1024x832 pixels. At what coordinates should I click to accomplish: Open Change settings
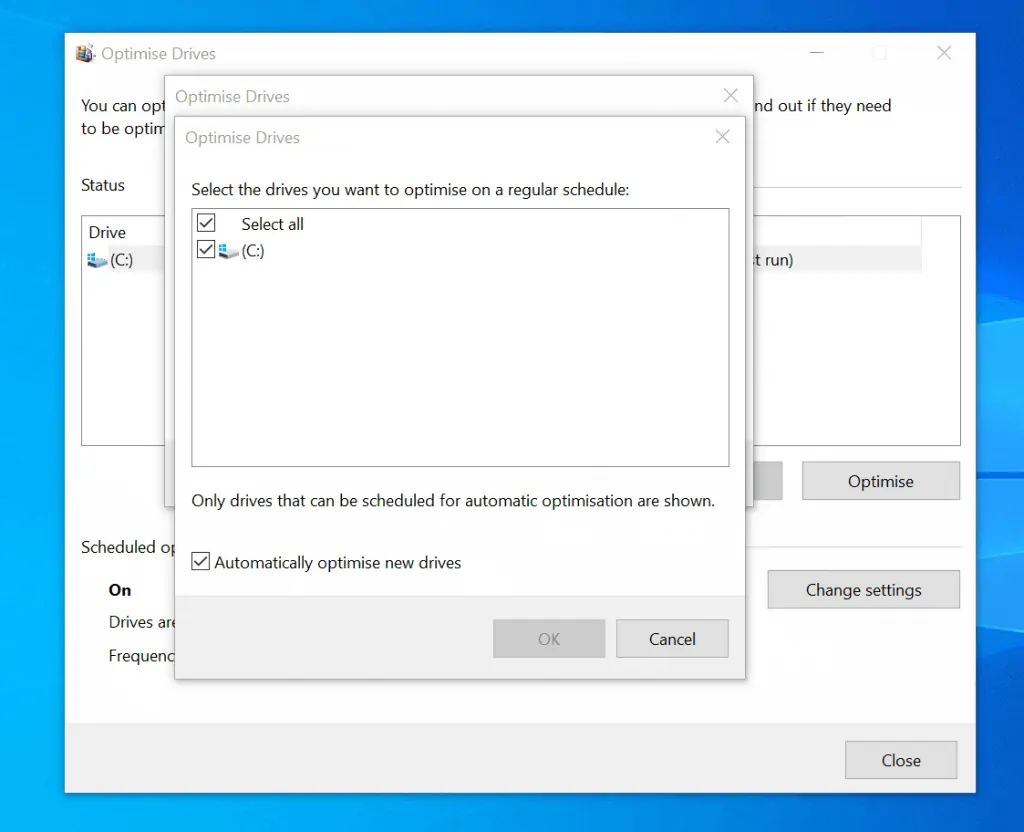point(863,589)
